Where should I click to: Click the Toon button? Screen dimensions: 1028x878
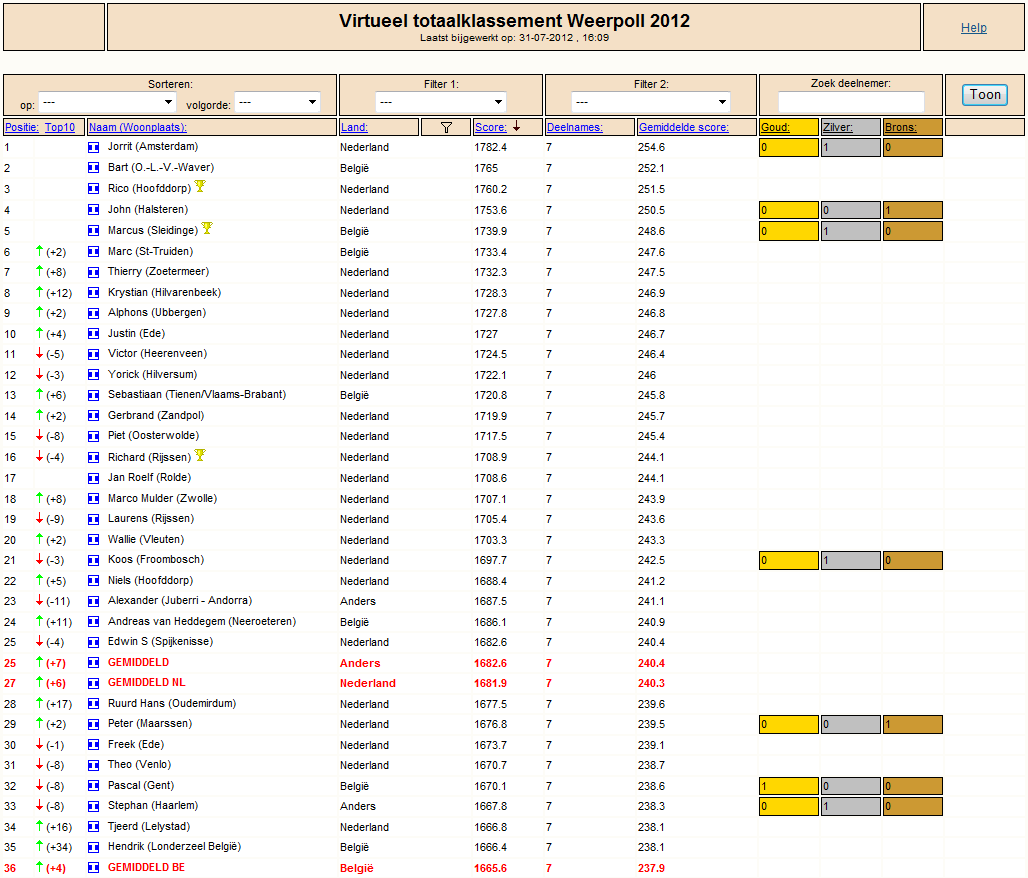pos(985,94)
